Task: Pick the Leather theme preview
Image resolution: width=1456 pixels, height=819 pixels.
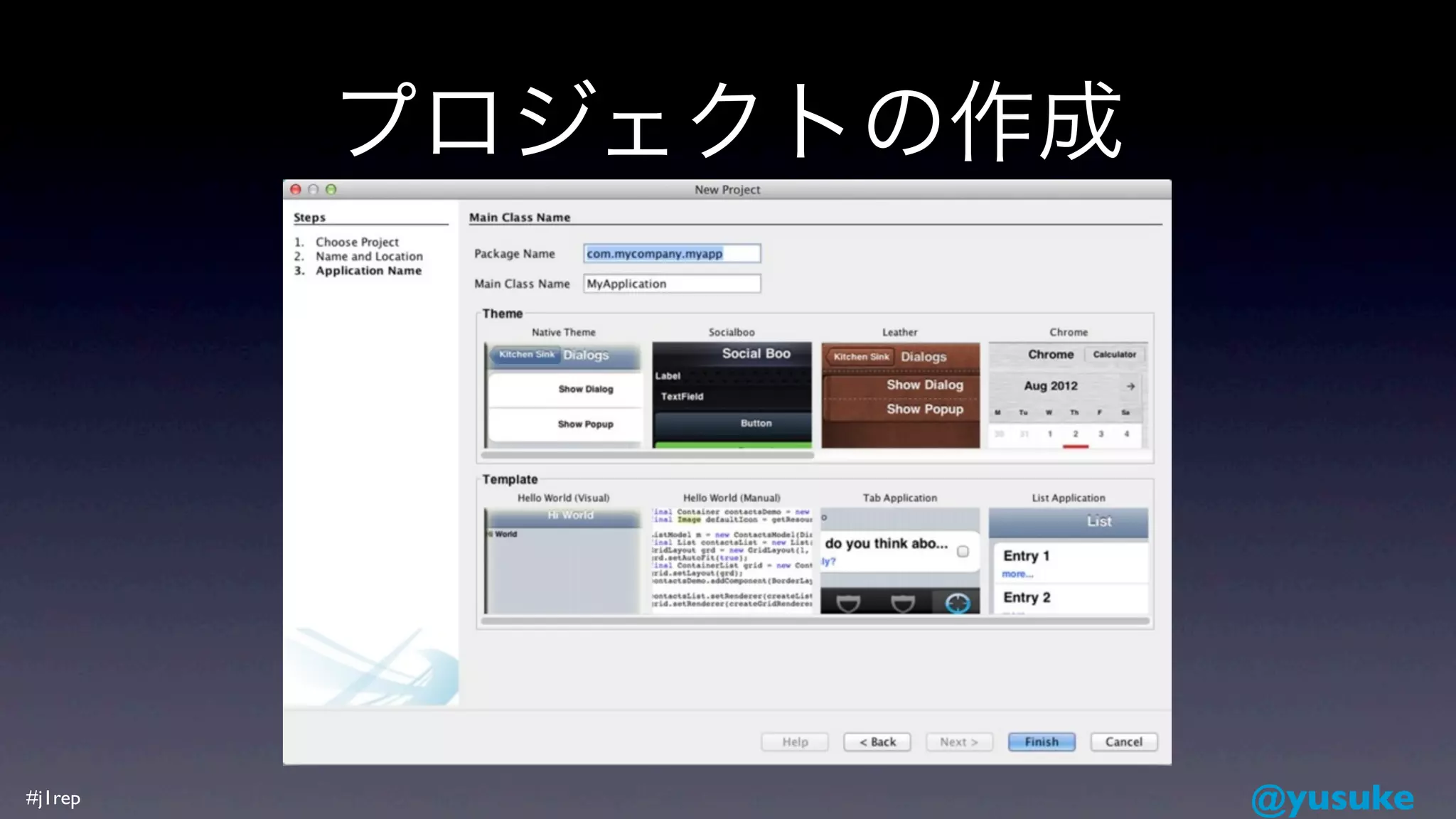Action: (900, 395)
